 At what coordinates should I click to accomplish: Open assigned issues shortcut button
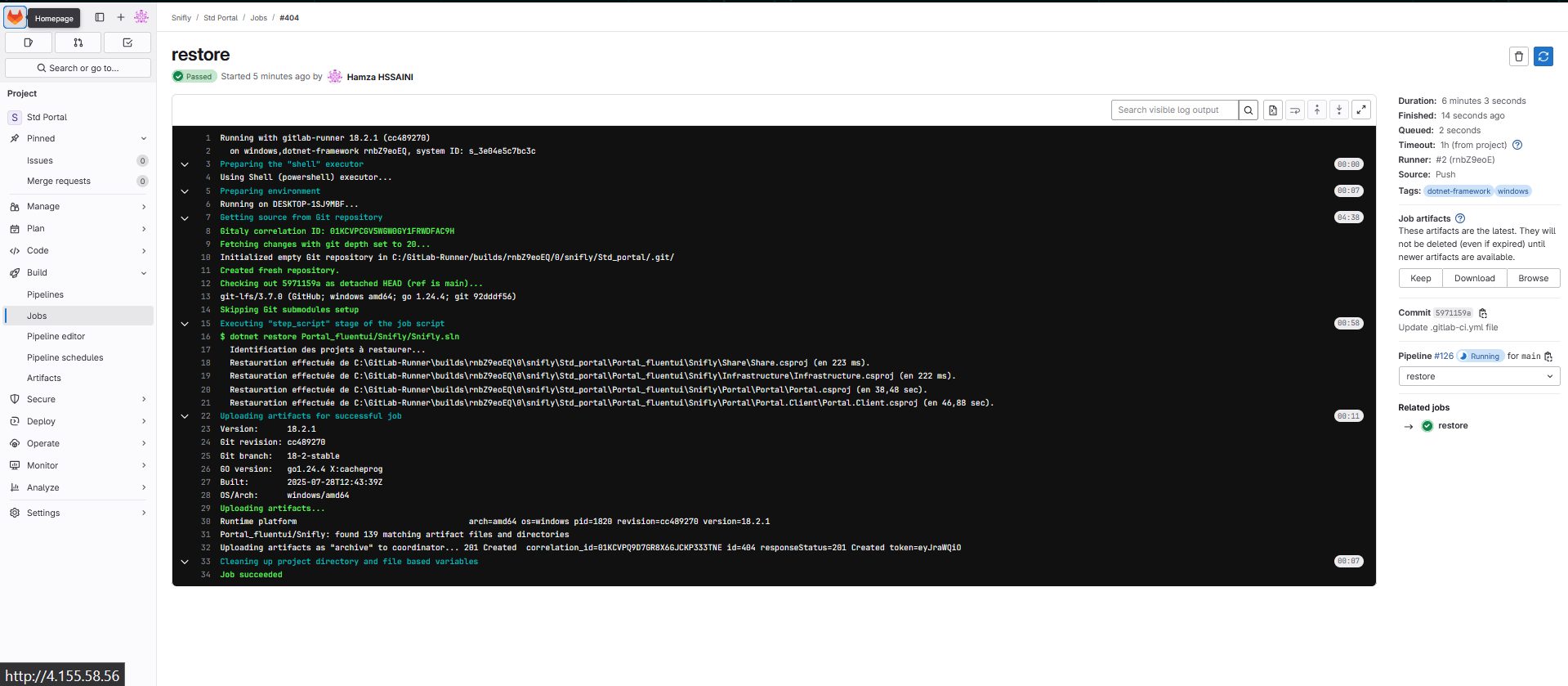click(29, 43)
